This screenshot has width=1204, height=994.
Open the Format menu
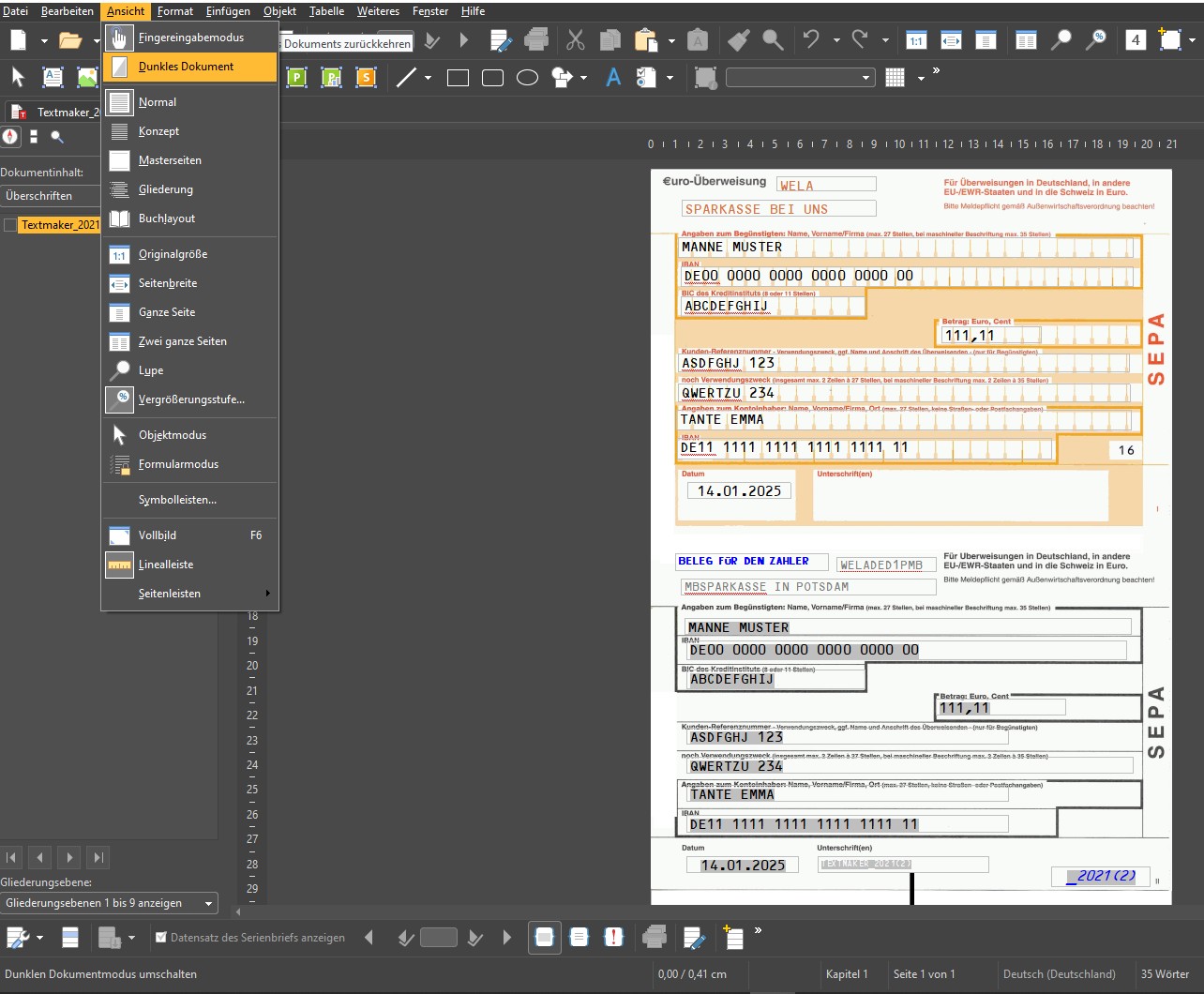point(175,11)
